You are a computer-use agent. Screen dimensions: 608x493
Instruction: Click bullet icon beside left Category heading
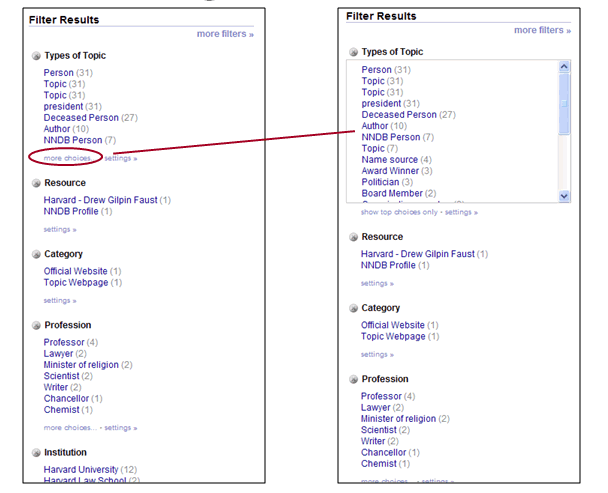pyautogui.click(x=36, y=254)
